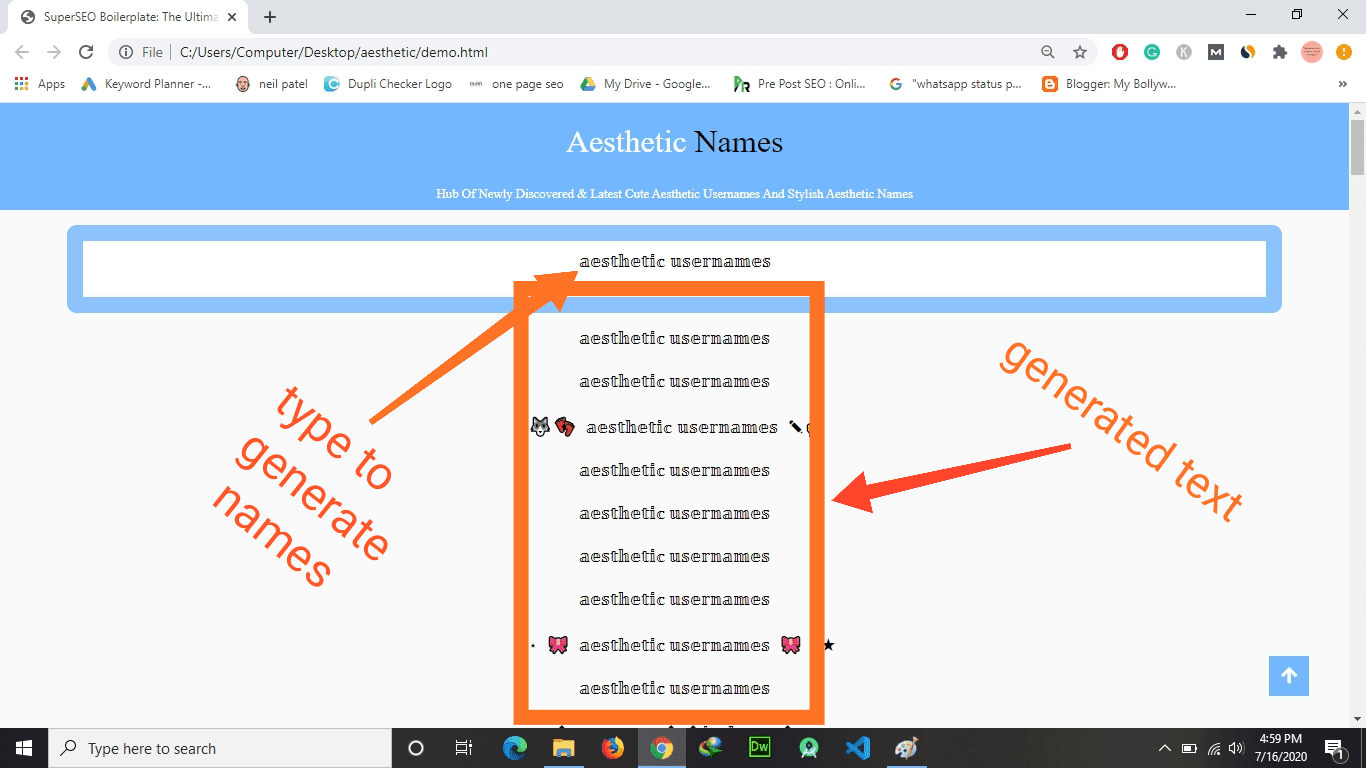The width and height of the screenshot is (1366, 768).
Task: Launch Microsoft Edge from taskbar
Action: (515, 748)
